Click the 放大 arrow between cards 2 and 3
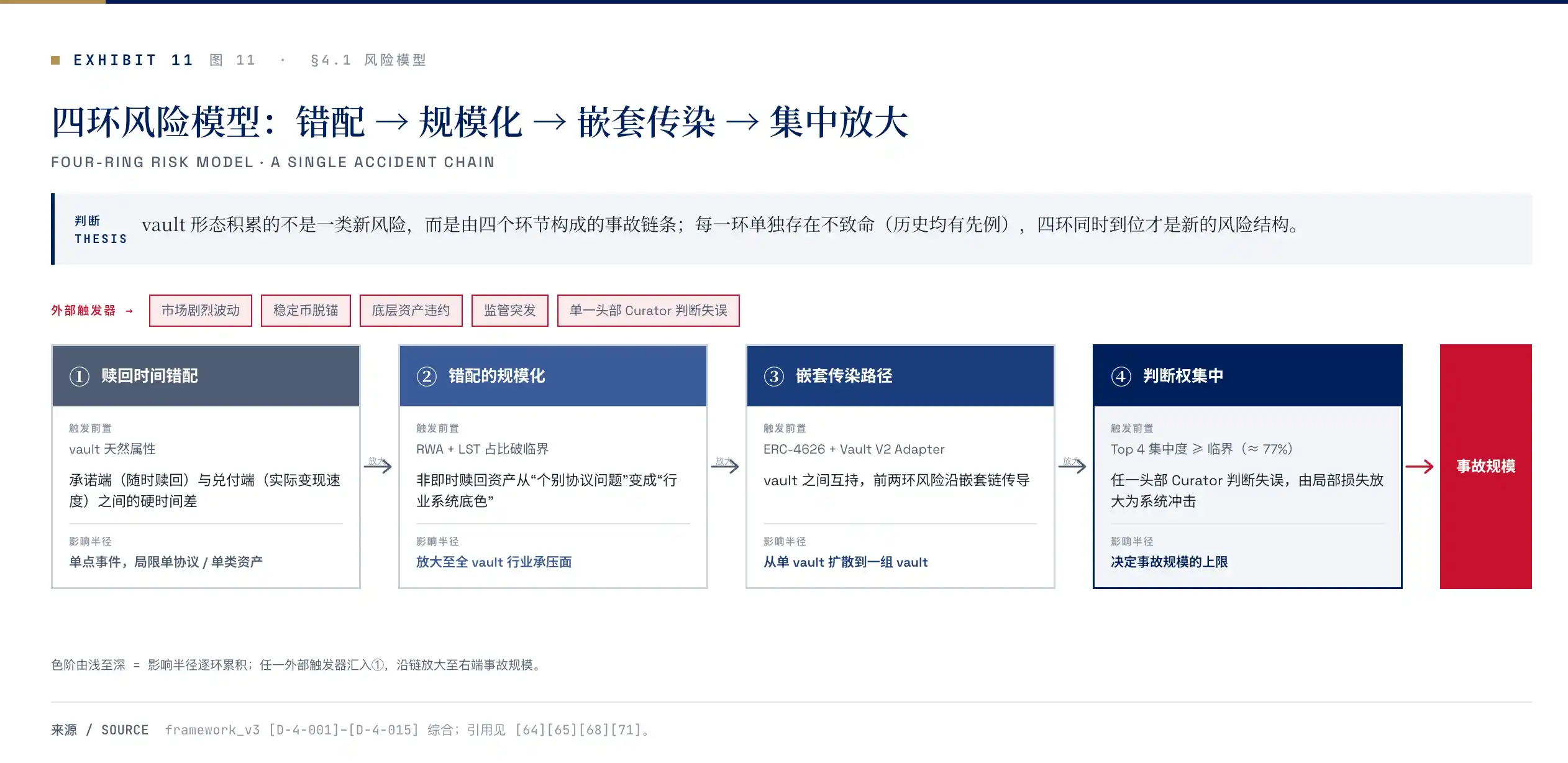 pyautogui.click(x=726, y=465)
